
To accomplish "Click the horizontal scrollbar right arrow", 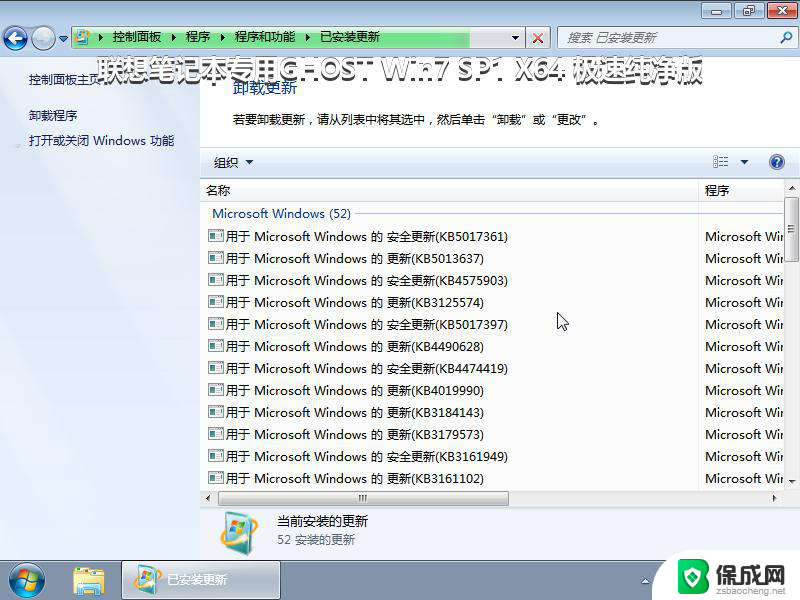I will point(774,498).
